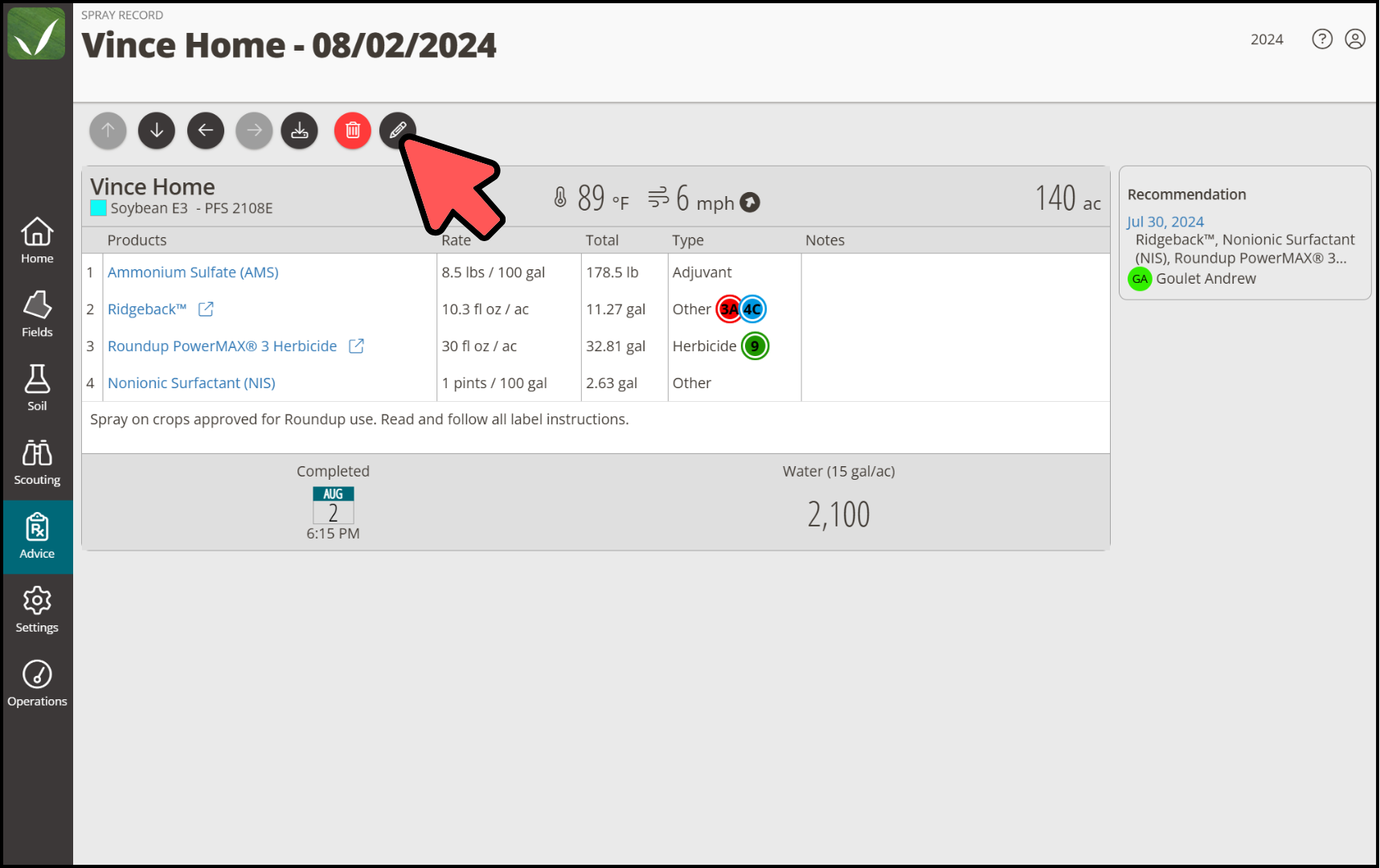Image resolution: width=1380 pixels, height=868 pixels.
Task: Click the wind direction compass icon
Action: pos(750,203)
